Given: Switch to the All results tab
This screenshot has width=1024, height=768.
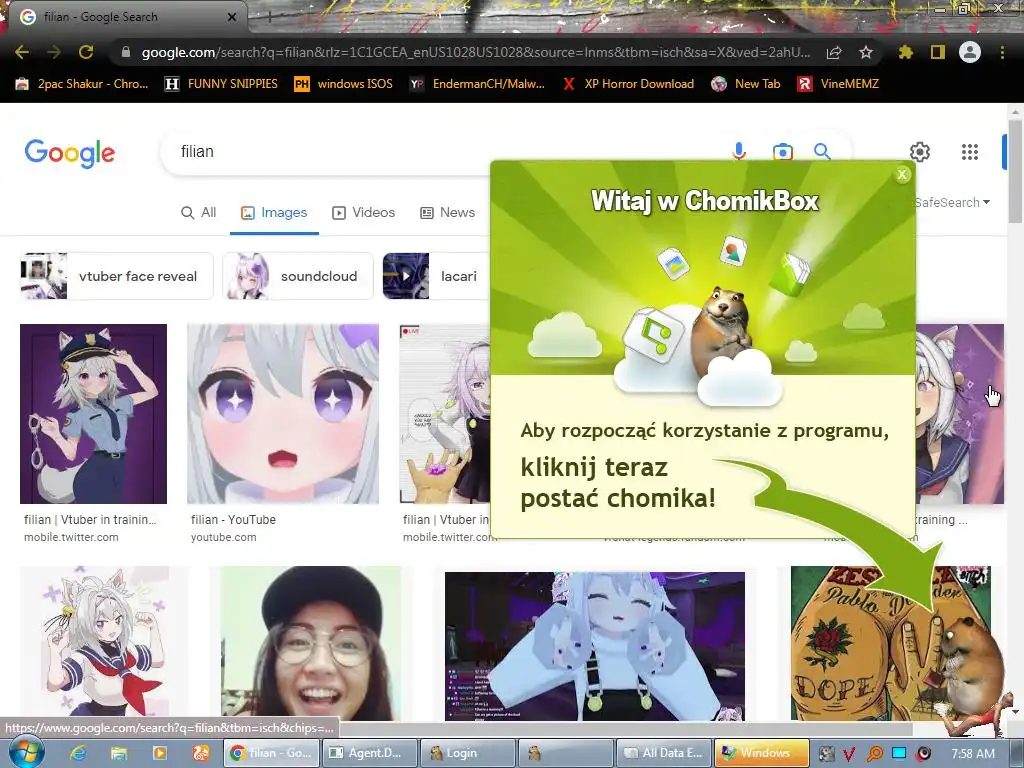Looking at the screenshot, I should [x=199, y=213].
